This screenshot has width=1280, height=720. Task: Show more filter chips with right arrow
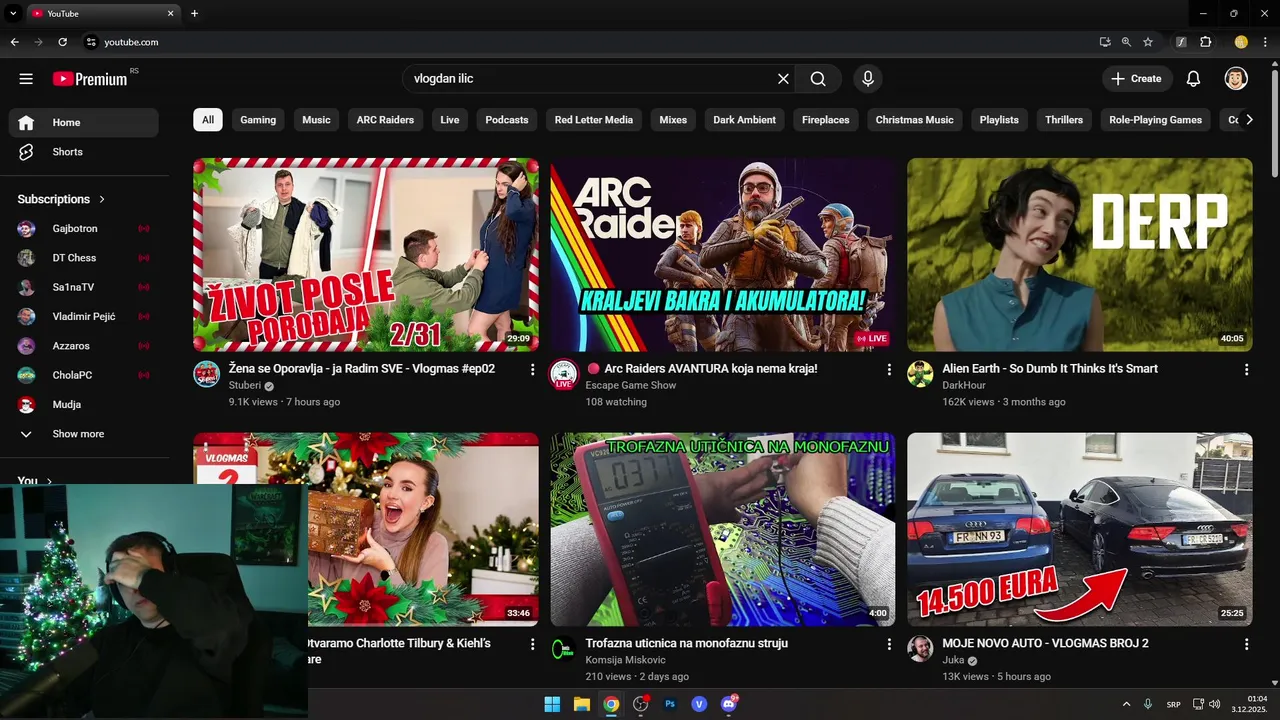(x=1248, y=120)
